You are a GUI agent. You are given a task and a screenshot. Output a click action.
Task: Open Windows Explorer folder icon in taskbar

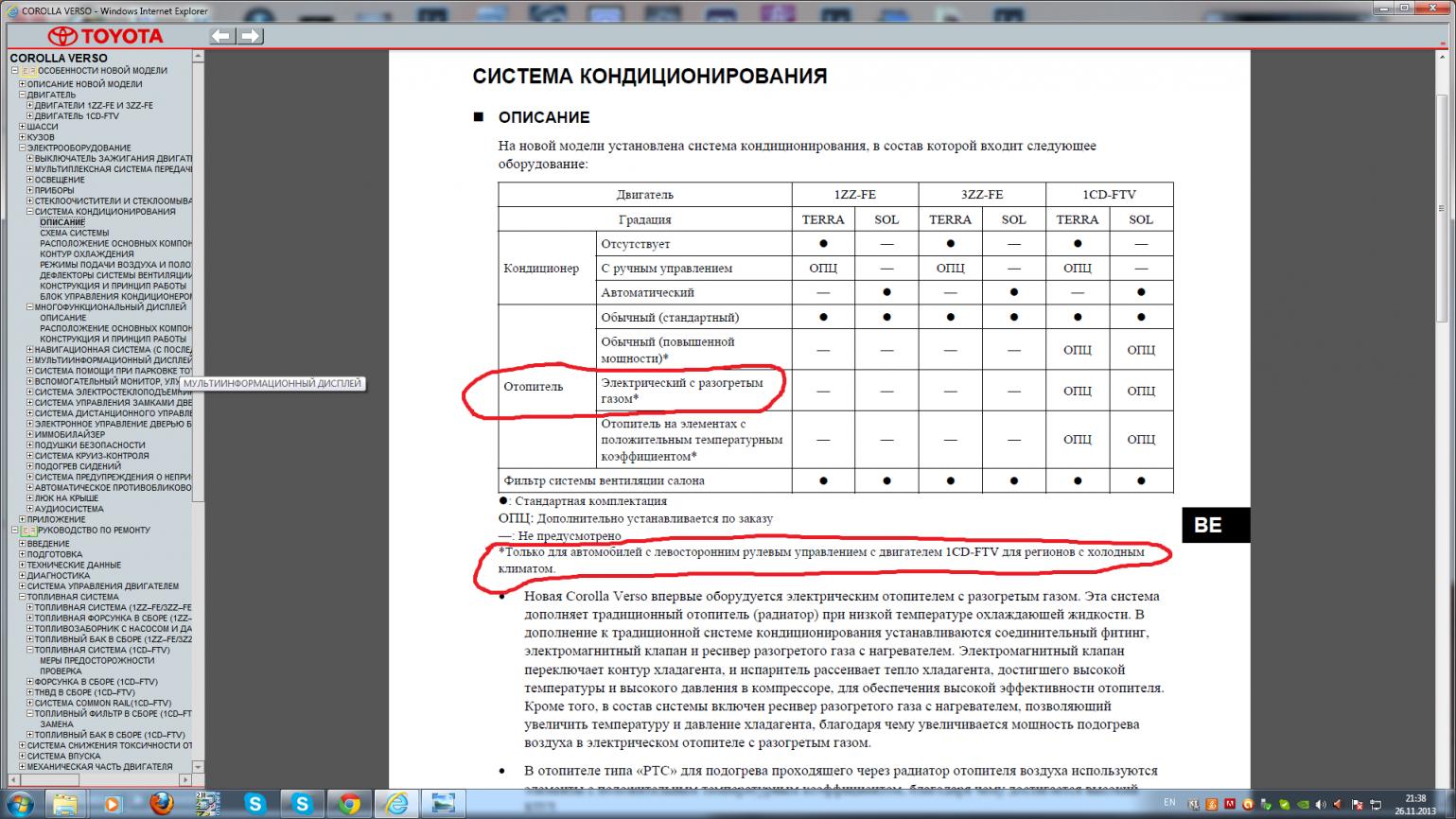(x=65, y=803)
